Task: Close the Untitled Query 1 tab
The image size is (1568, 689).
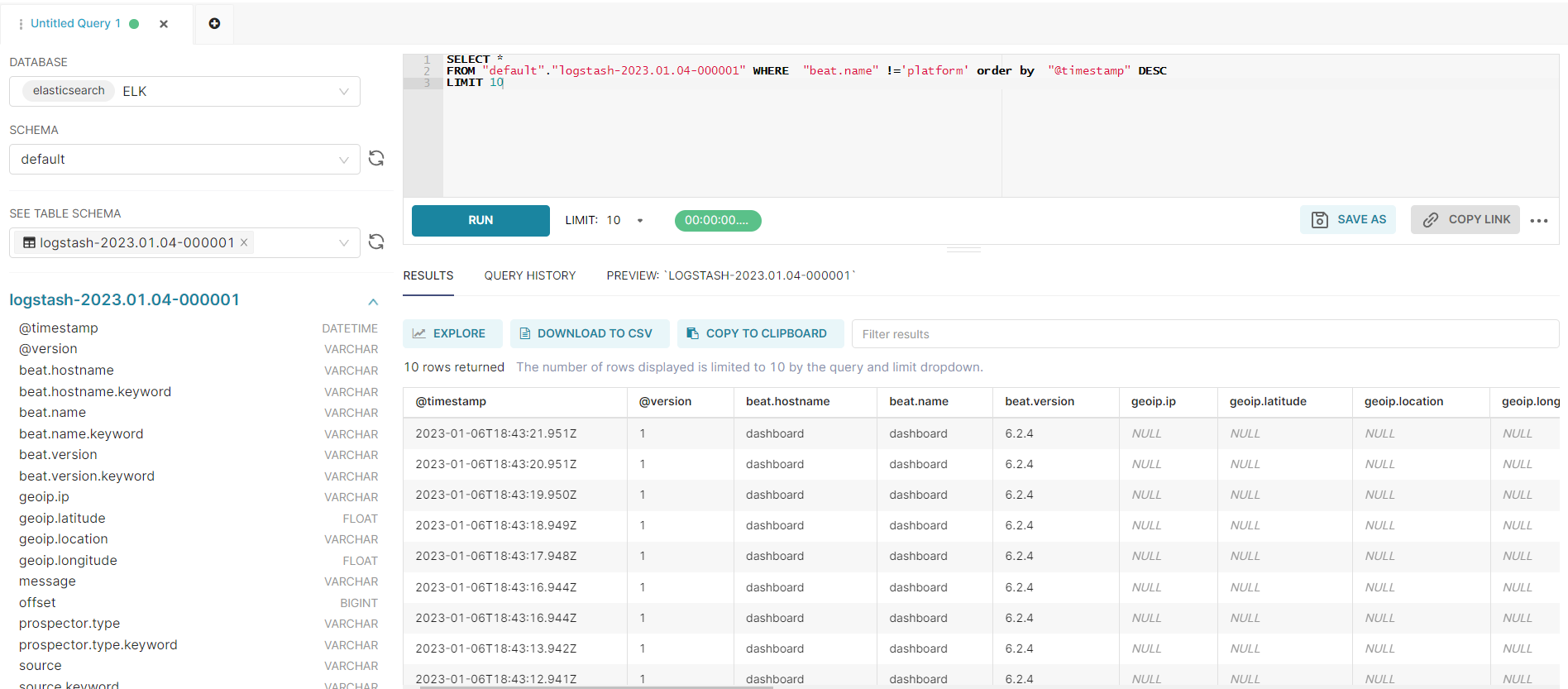Action: click(x=164, y=24)
